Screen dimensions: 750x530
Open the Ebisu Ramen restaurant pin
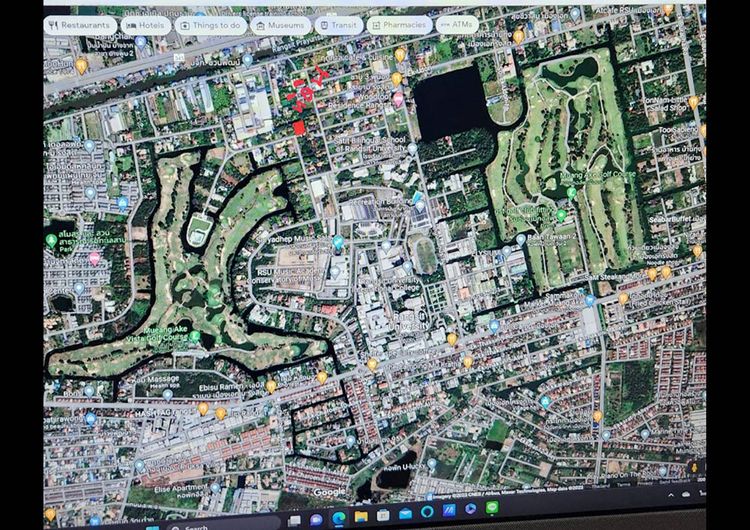point(271,384)
